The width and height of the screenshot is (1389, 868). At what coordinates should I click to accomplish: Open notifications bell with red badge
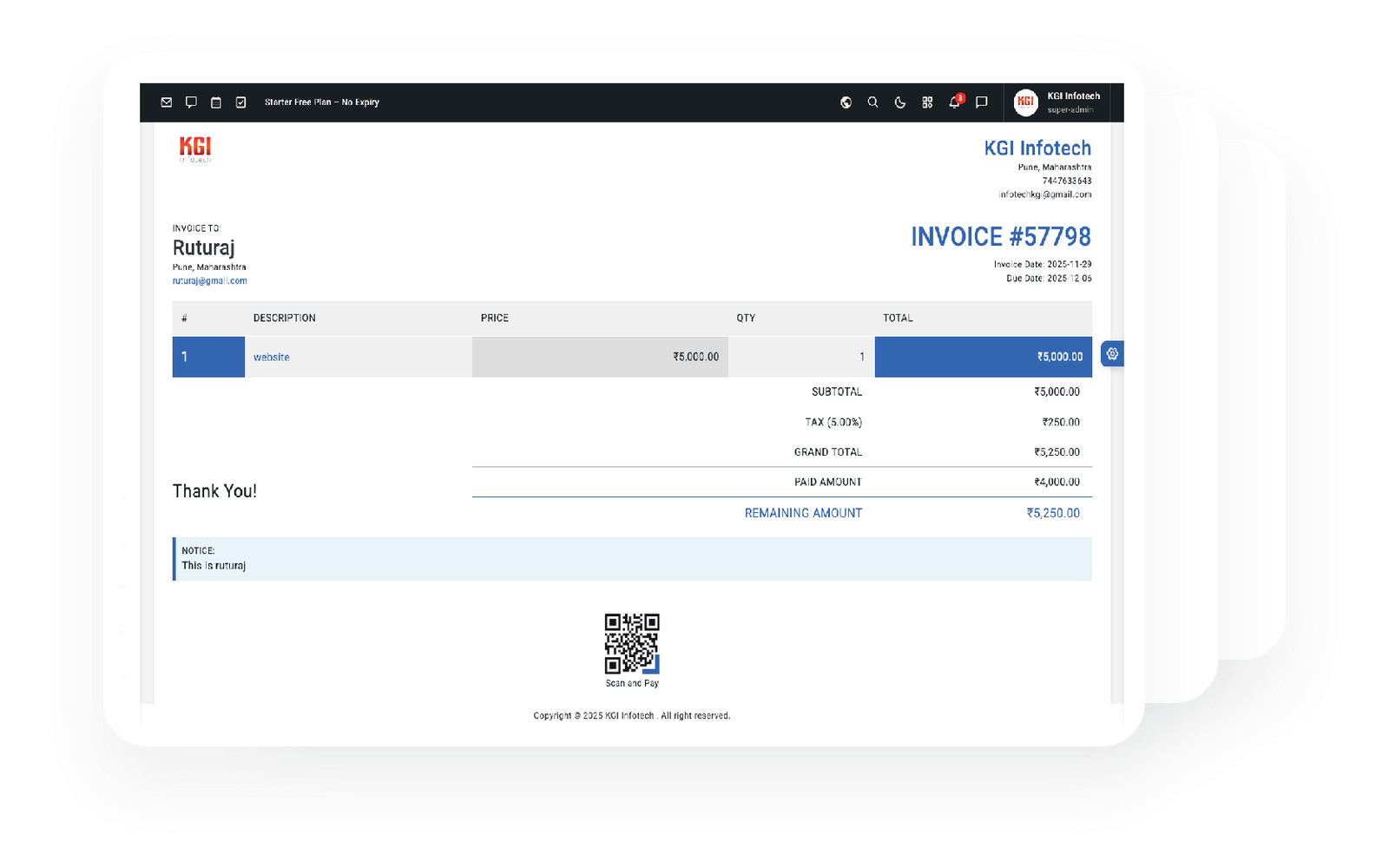point(954,102)
